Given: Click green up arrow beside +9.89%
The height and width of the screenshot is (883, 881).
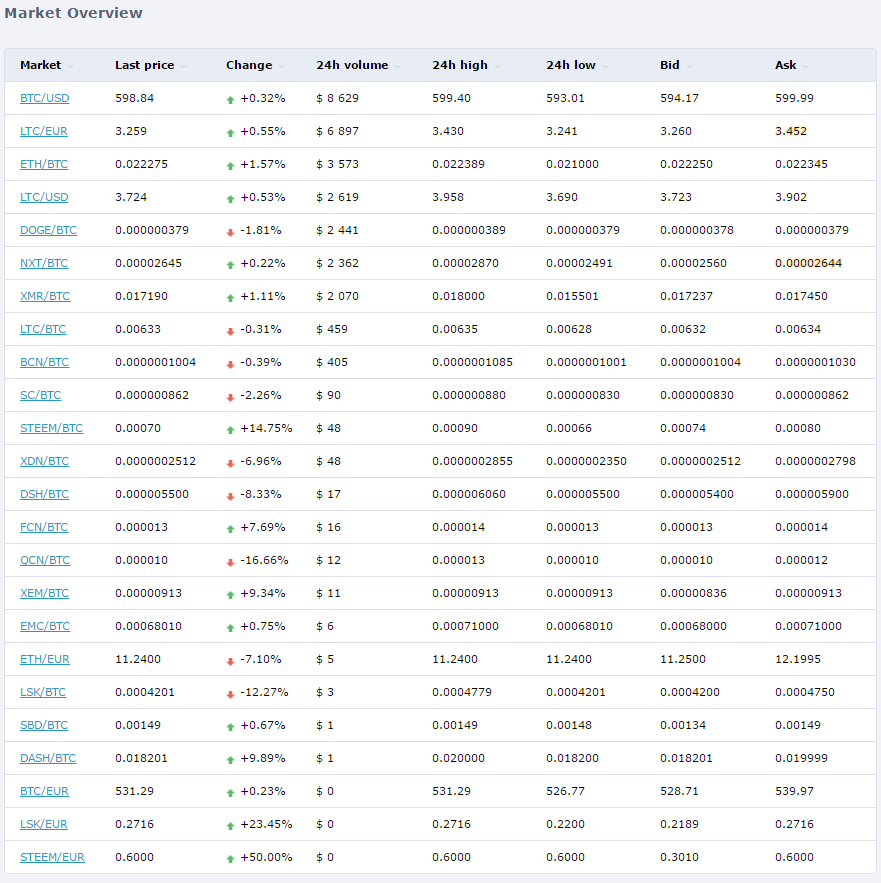Looking at the screenshot, I should 230,760.
